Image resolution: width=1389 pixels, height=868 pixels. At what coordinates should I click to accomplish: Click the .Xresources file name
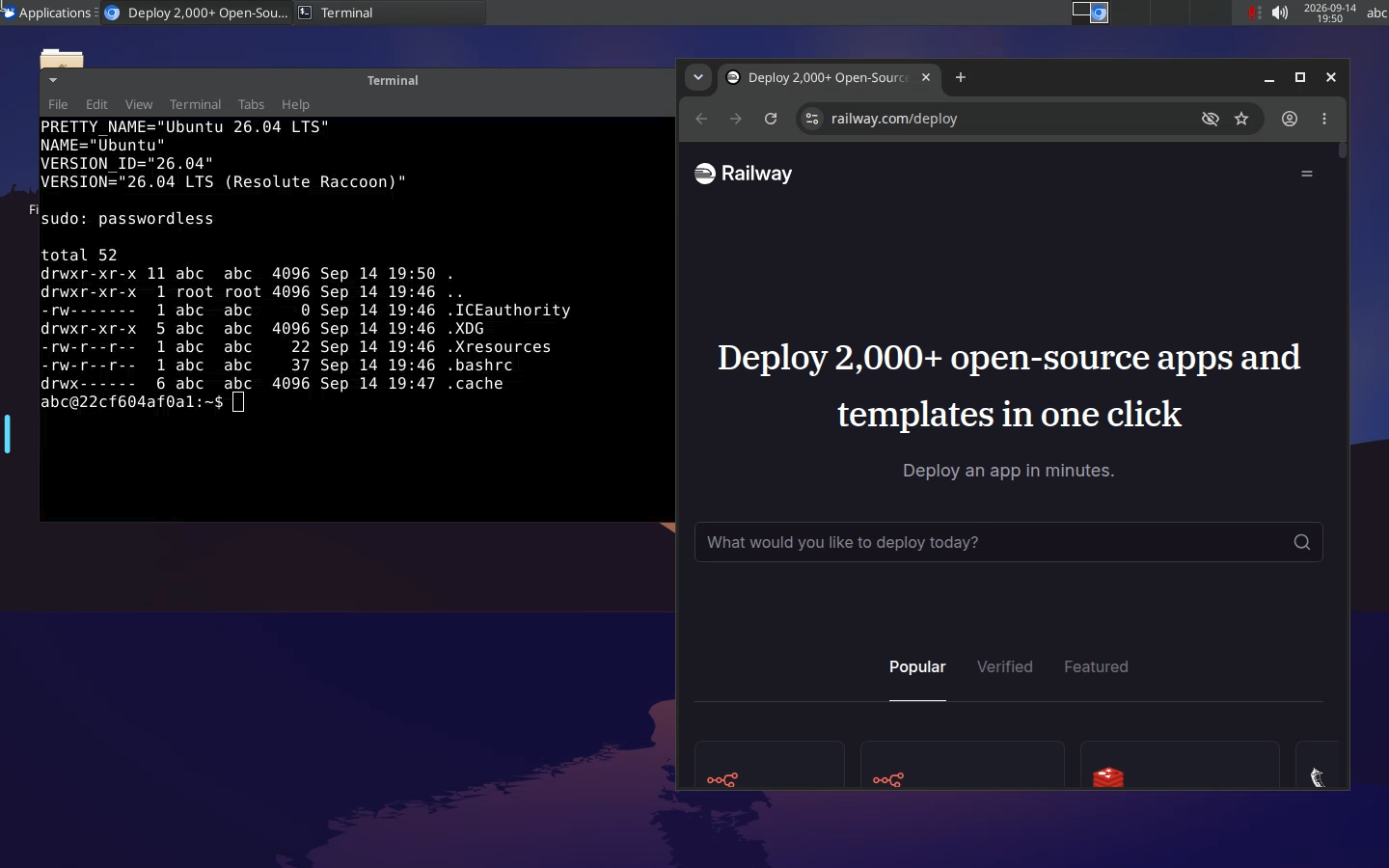point(499,347)
